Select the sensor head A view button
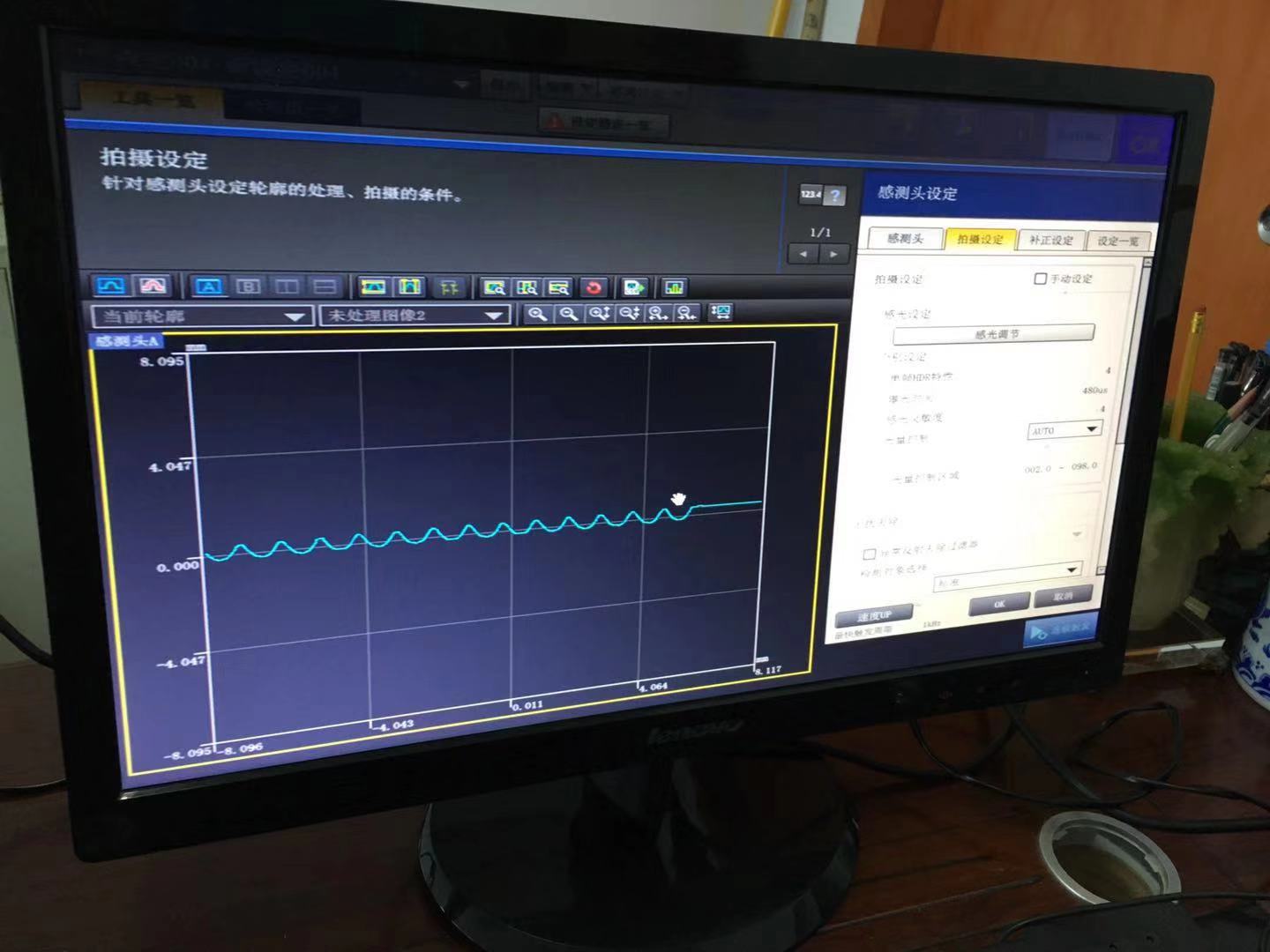Screen dimensions: 1270x952 pos(209,286)
